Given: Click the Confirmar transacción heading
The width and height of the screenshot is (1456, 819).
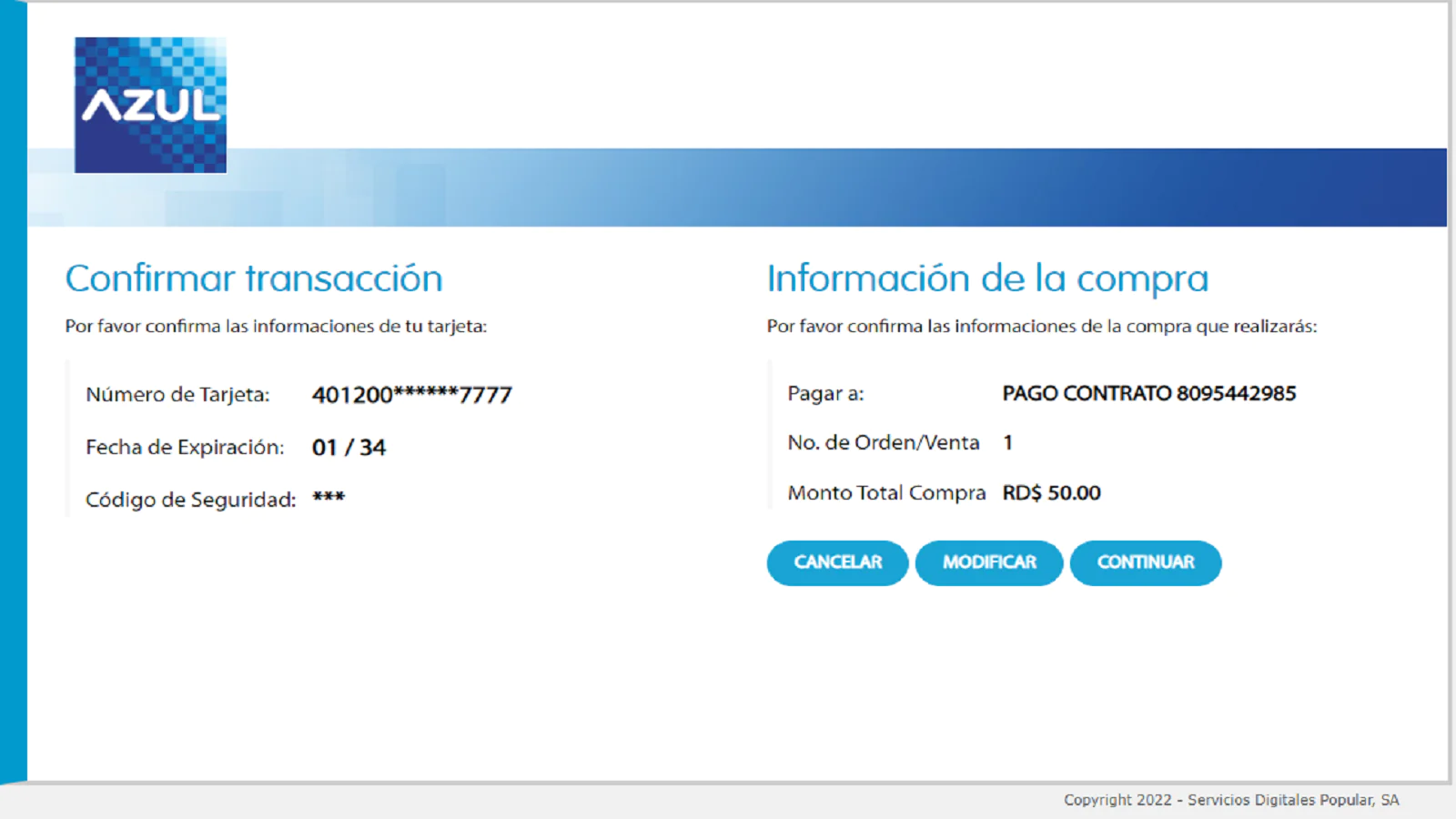Looking at the screenshot, I should pos(254,278).
